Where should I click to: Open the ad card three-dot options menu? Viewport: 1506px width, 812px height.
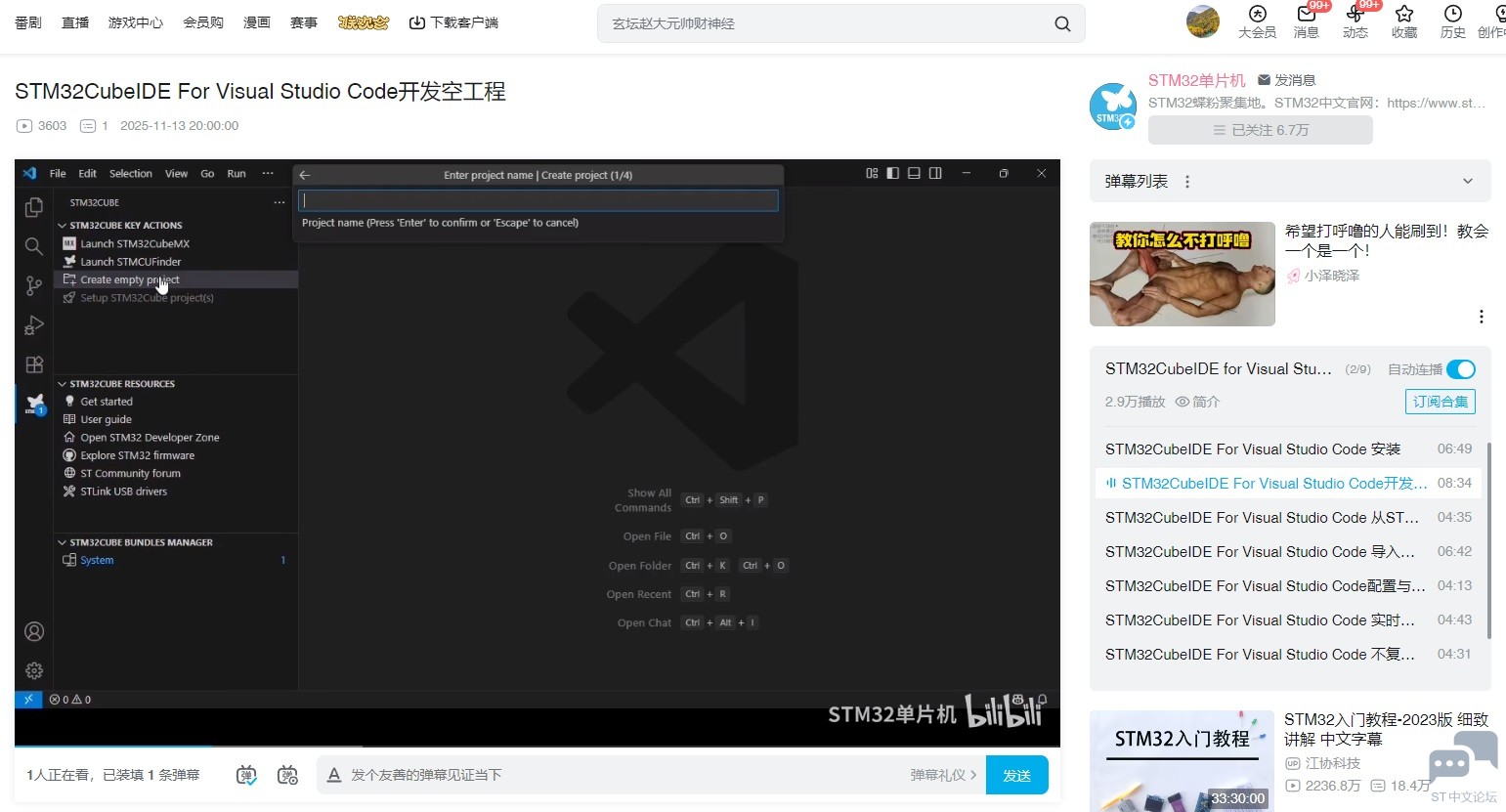1482,317
